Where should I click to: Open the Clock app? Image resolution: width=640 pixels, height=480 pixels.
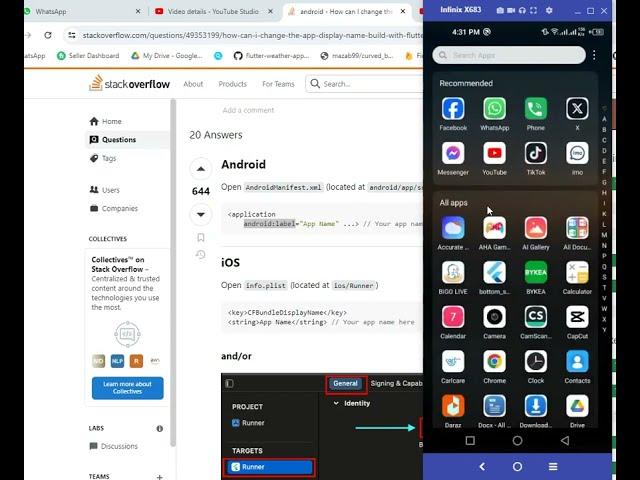tap(536, 361)
